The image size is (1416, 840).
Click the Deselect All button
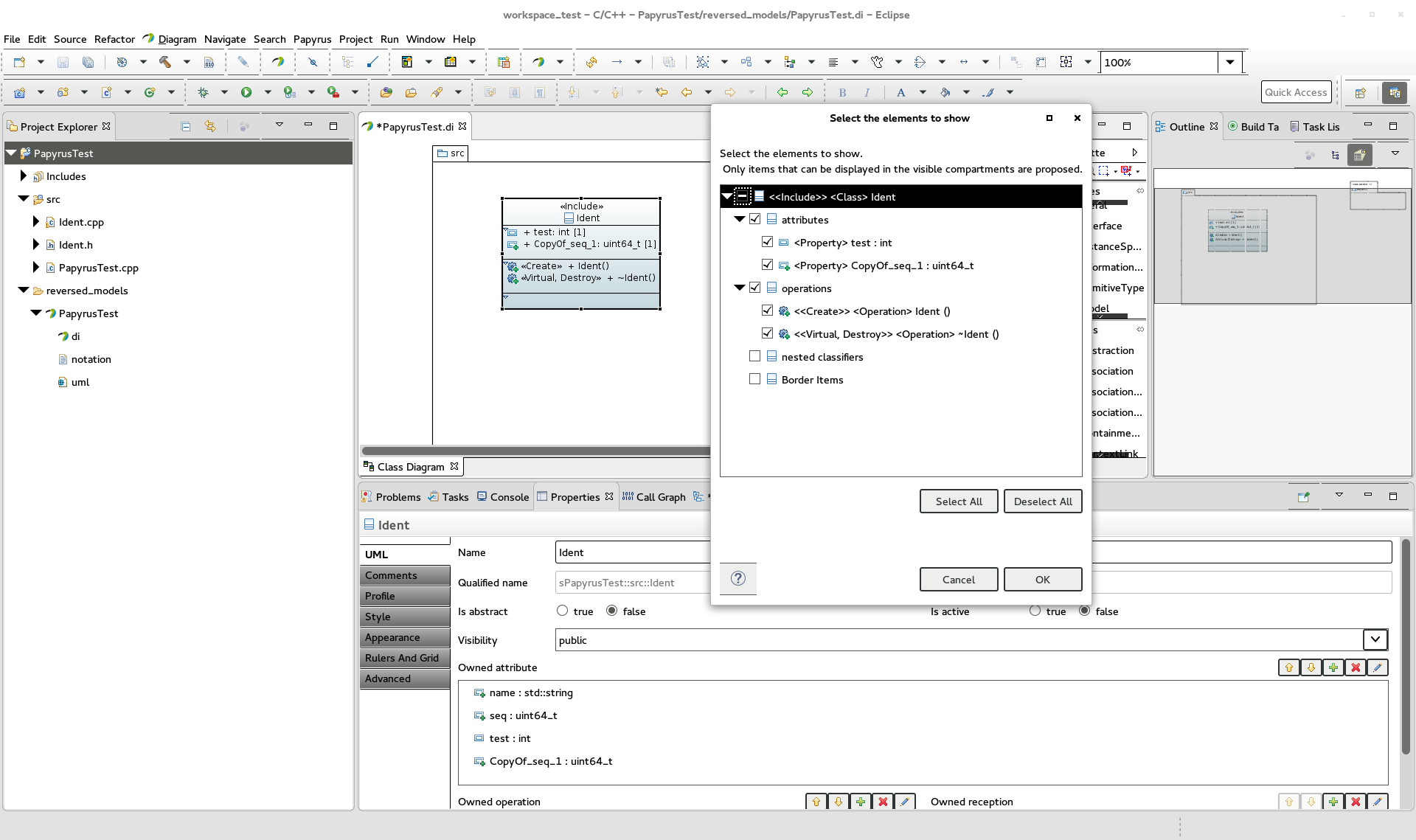pos(1043,501)
